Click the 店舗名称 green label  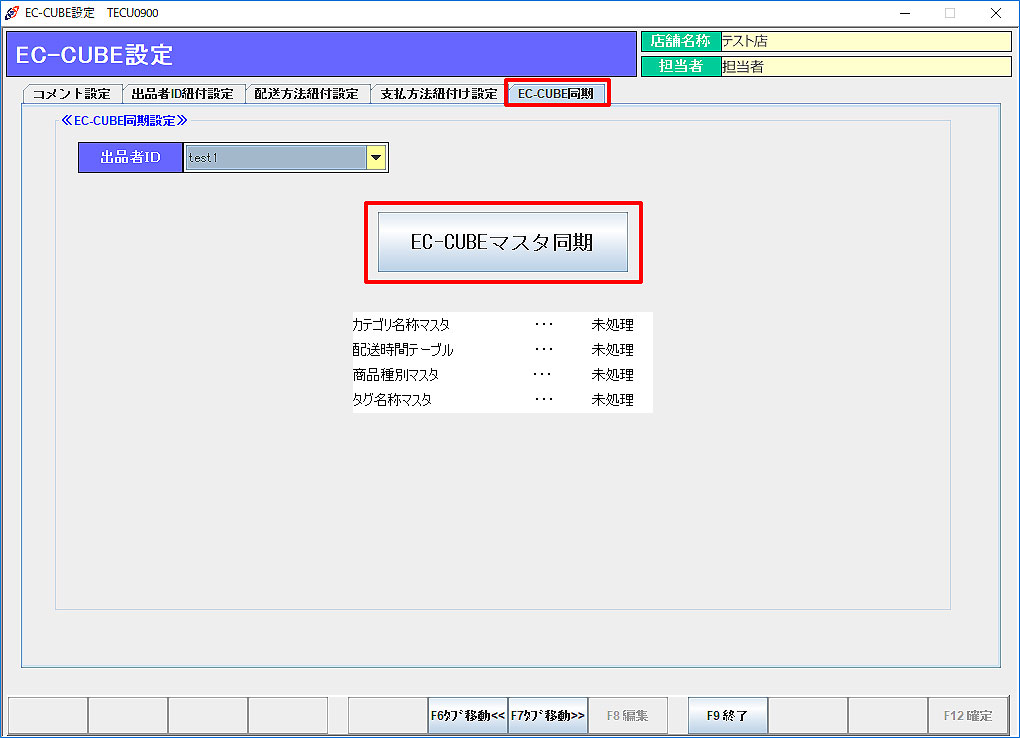(681, 41)
